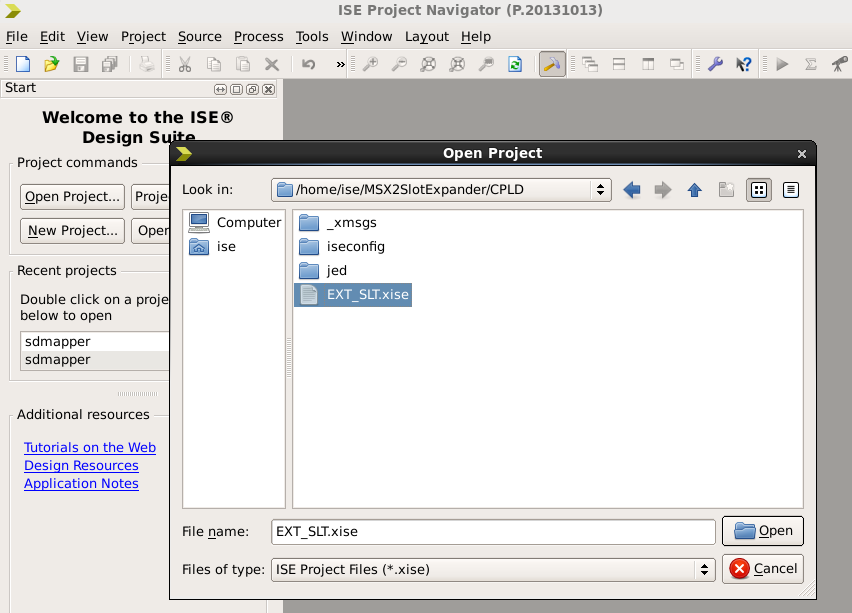Go back using the blue left arrow

pyautogui.click(x=631, y=190)
